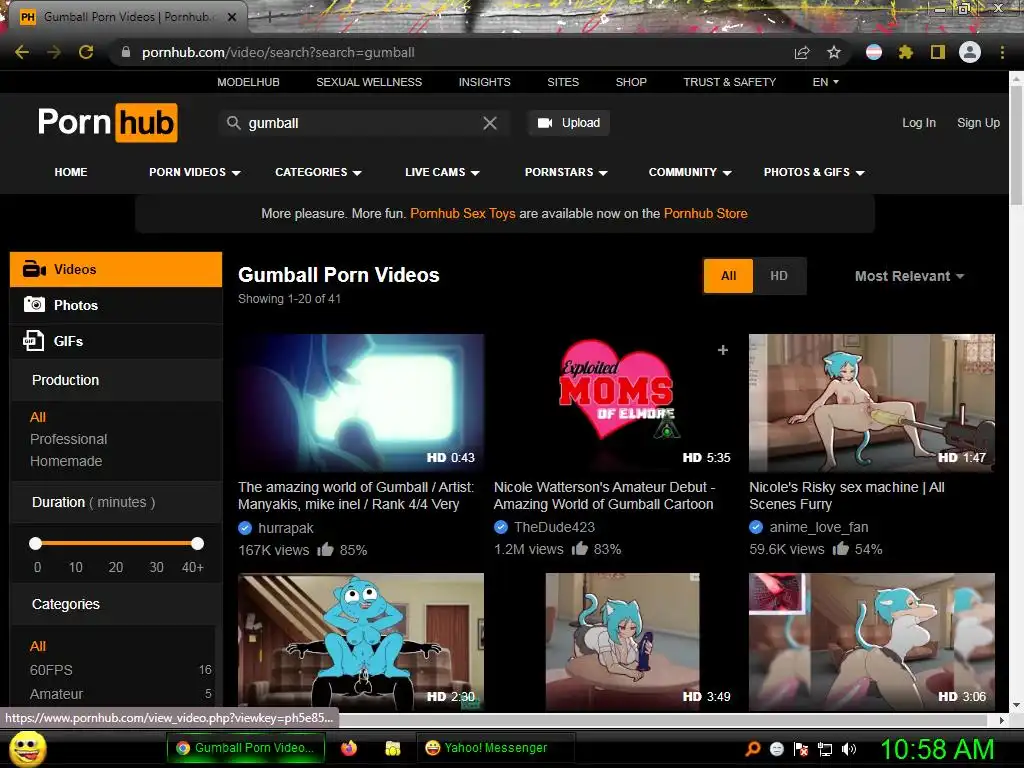Expand the COMMUNITY dropdown
The width and height of the screenshot is (1024, 768).
coord(690,172)
